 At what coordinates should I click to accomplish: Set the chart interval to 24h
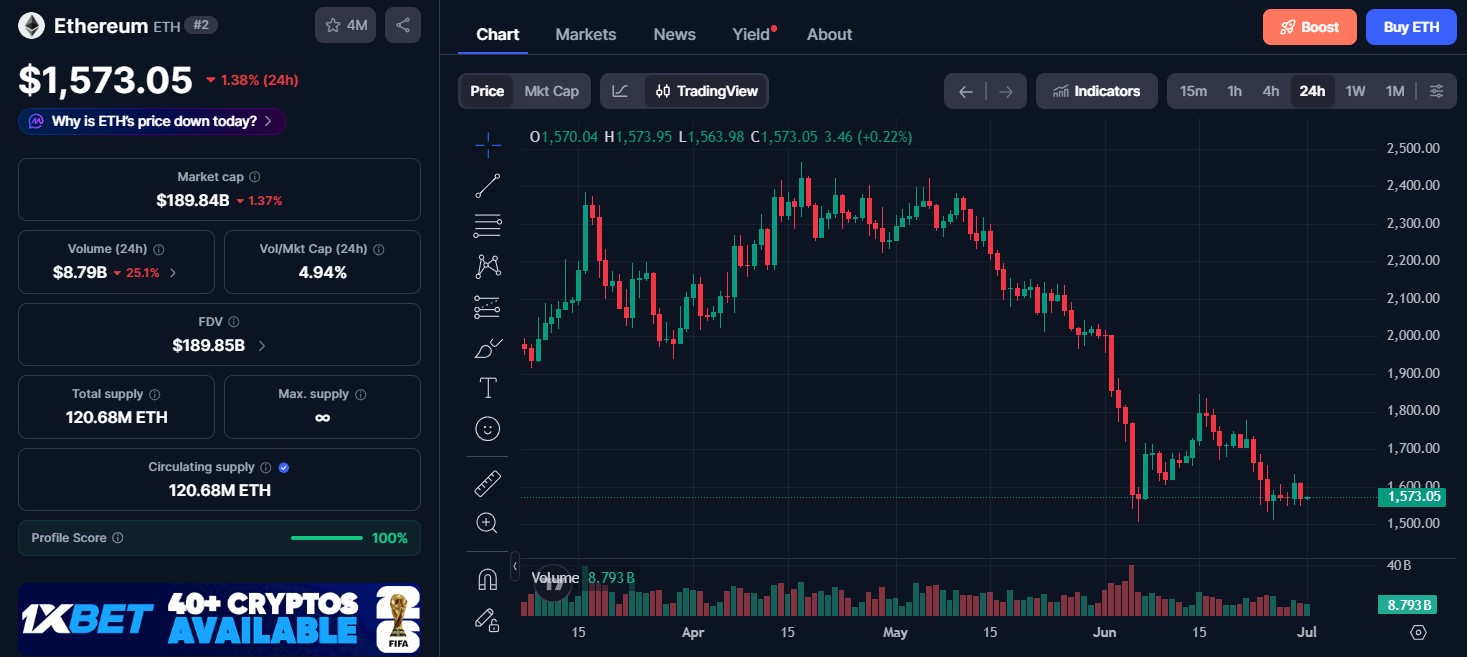pos(1312,91)
